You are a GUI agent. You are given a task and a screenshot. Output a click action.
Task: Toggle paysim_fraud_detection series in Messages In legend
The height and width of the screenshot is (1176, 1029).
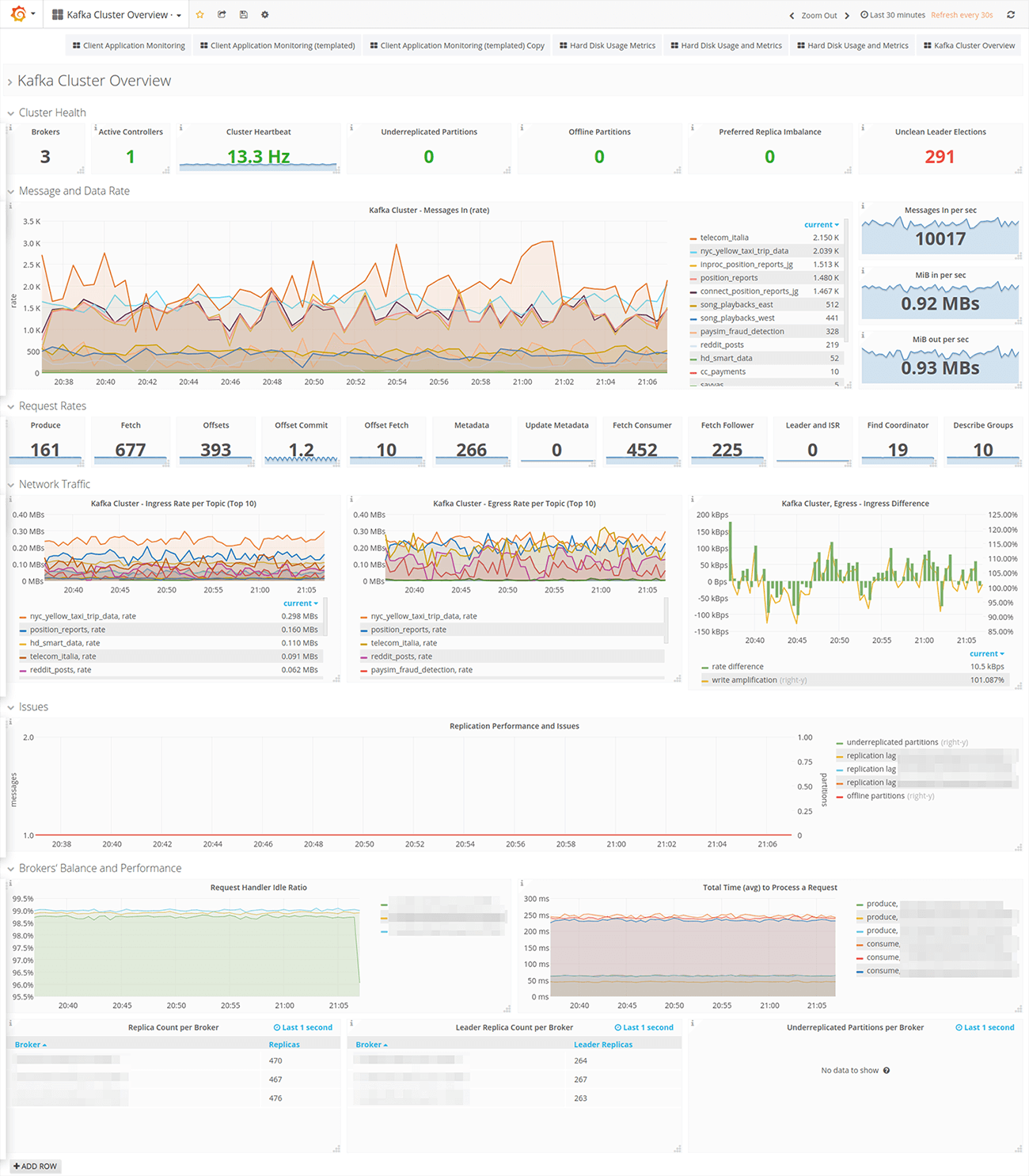[x=742, y=332]
